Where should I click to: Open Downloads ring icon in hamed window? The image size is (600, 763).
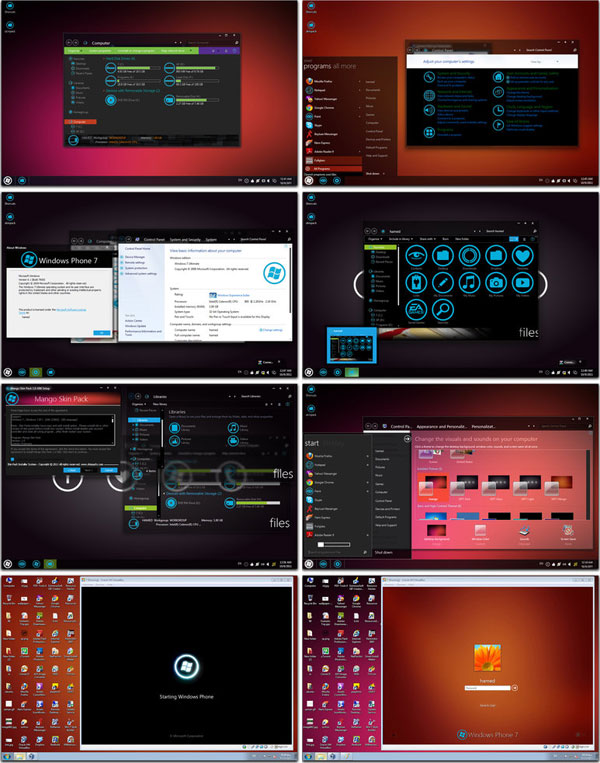469,256
